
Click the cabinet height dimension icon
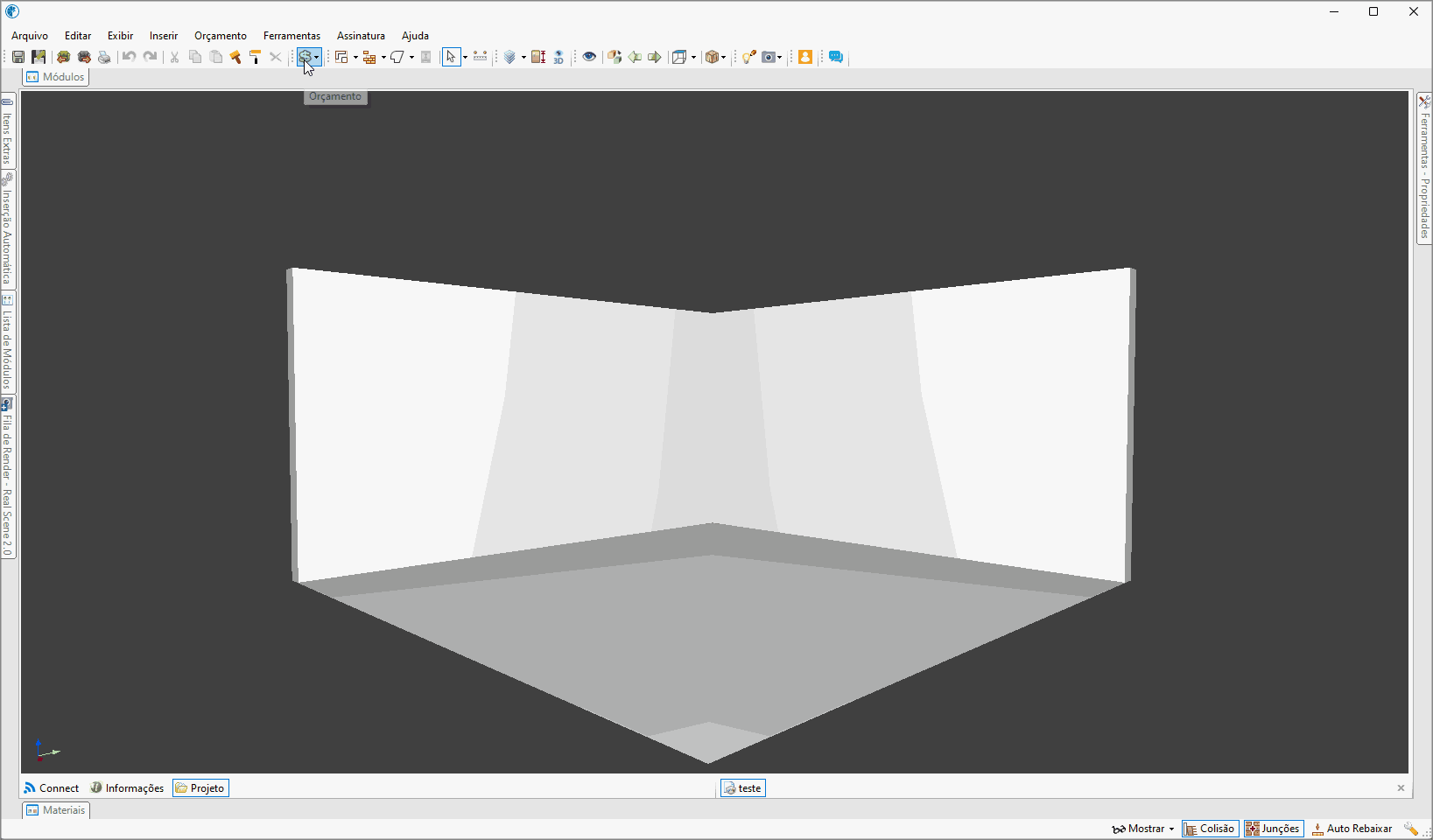(538, 57)
